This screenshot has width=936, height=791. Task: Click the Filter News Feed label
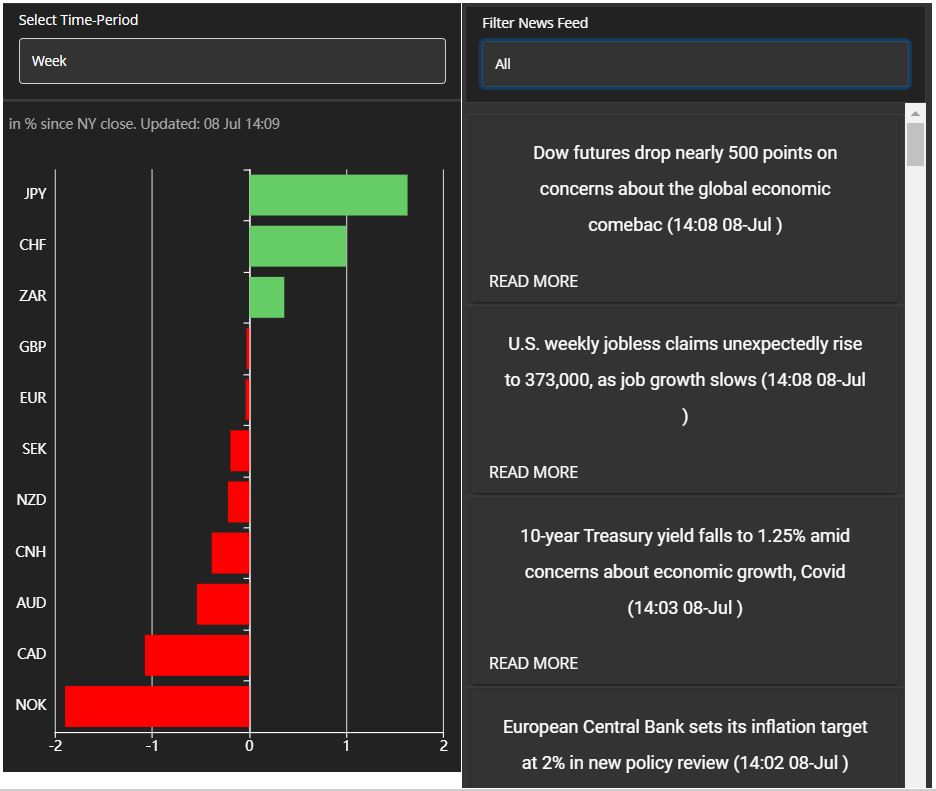(x=535, y=23)
